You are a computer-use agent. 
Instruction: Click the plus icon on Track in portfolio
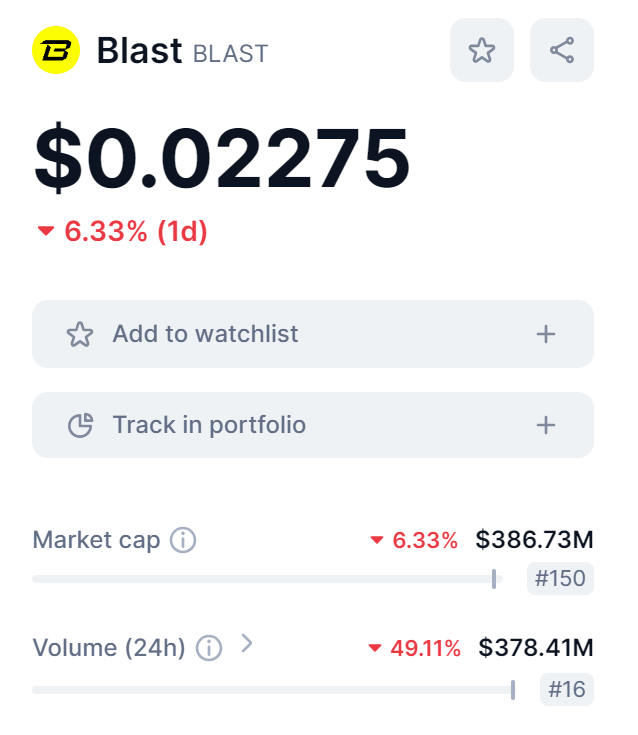coord(545,425)
